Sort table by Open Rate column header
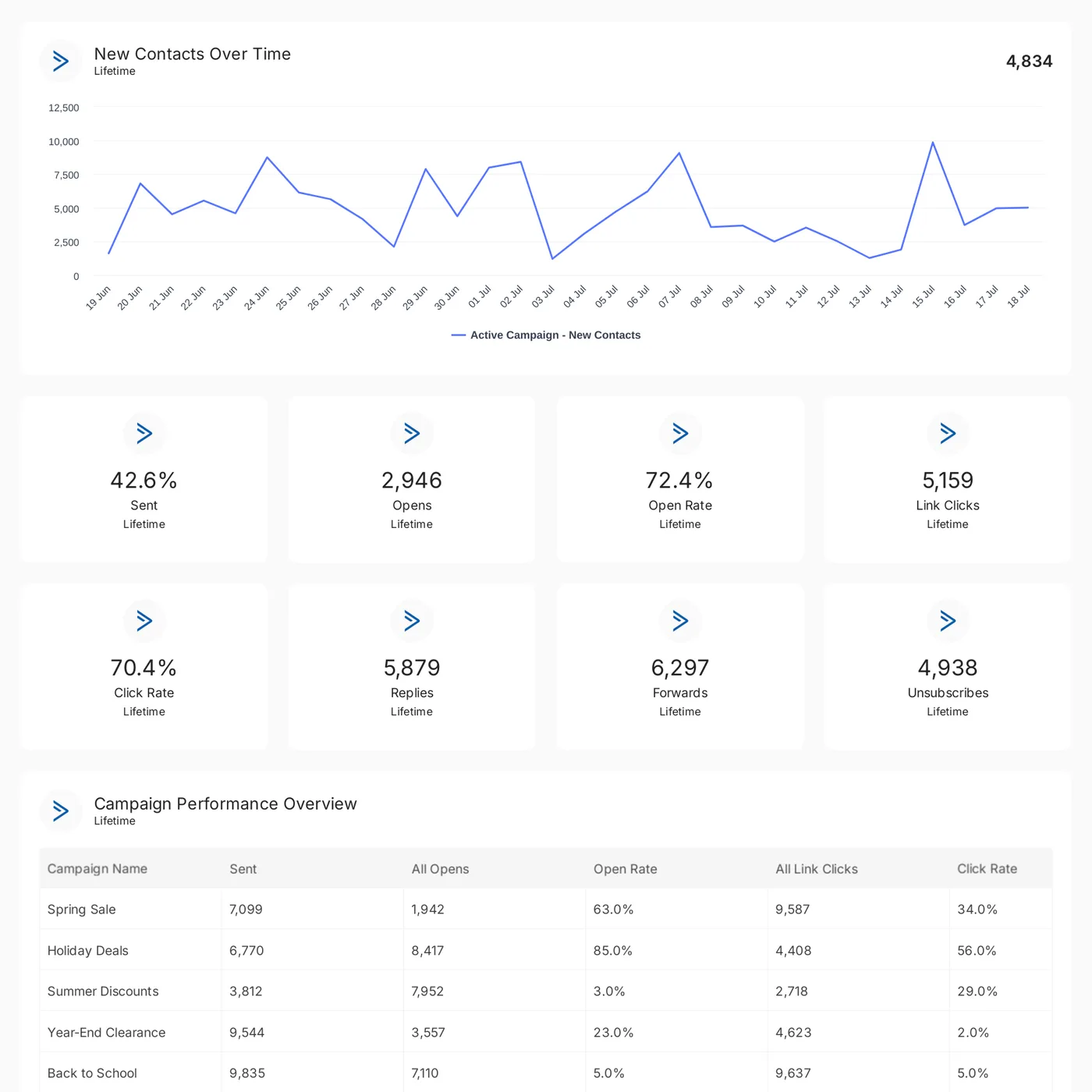 point(626,869)
